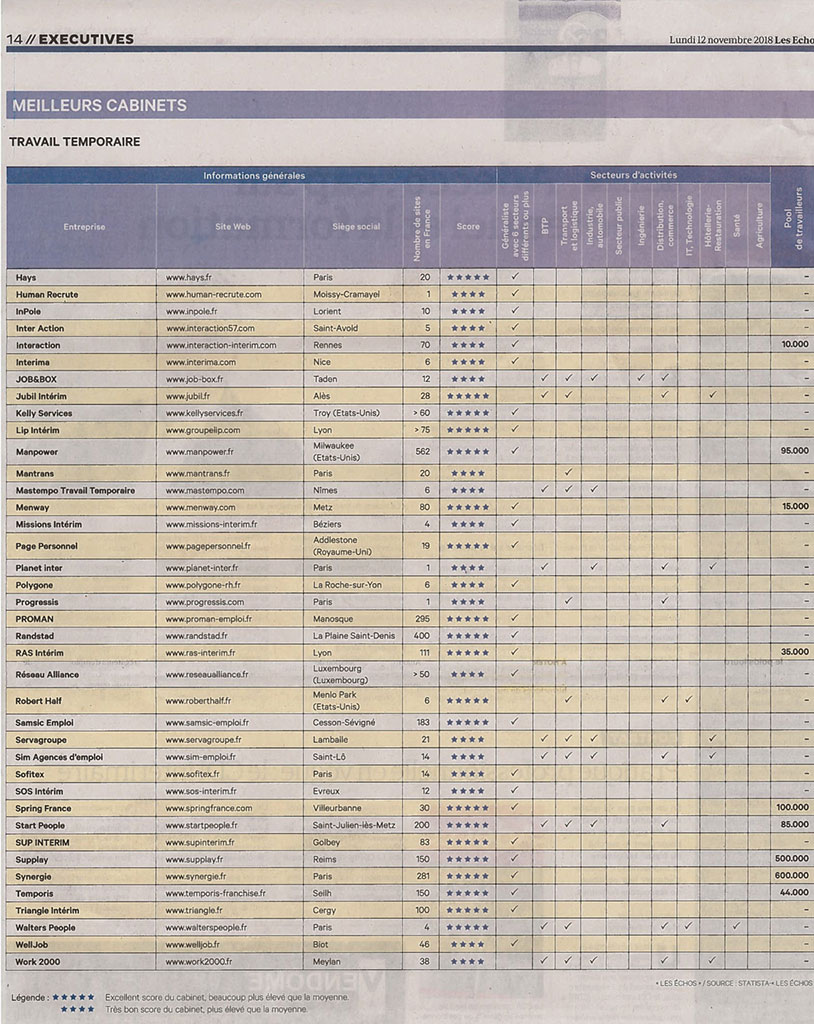Click the 'Très bon score du cabinet' legend line

tap(206, 1010)
